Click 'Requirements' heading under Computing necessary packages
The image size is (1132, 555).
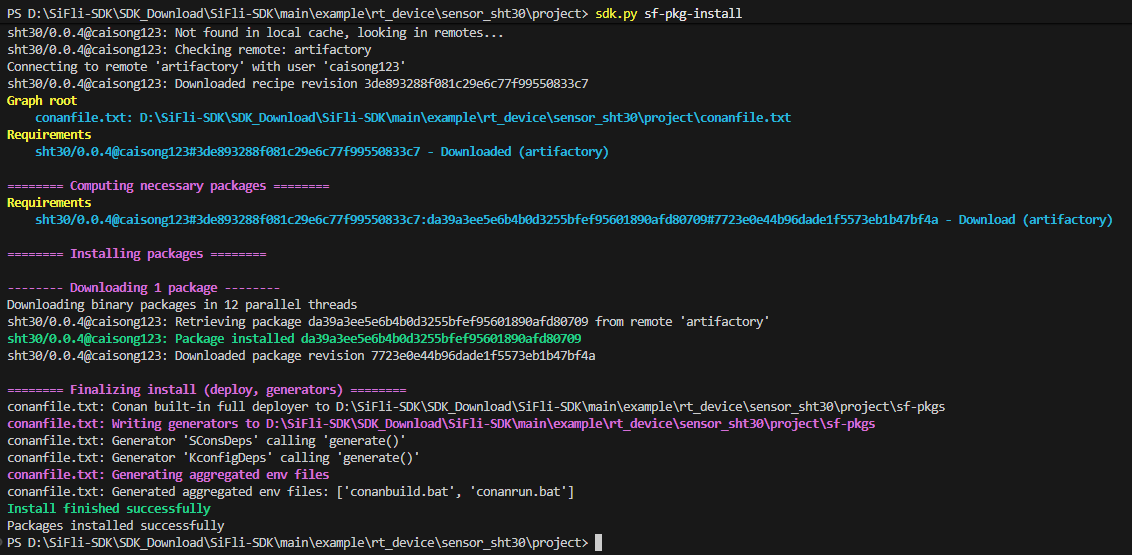click(x=49, y=203)
